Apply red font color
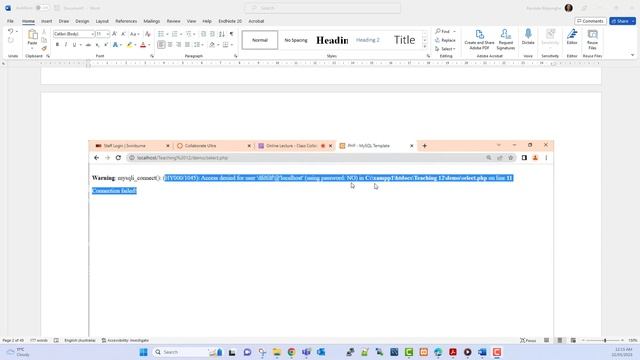Image resolution: width=640 pixels, height=360 pixels. [143, 44]
